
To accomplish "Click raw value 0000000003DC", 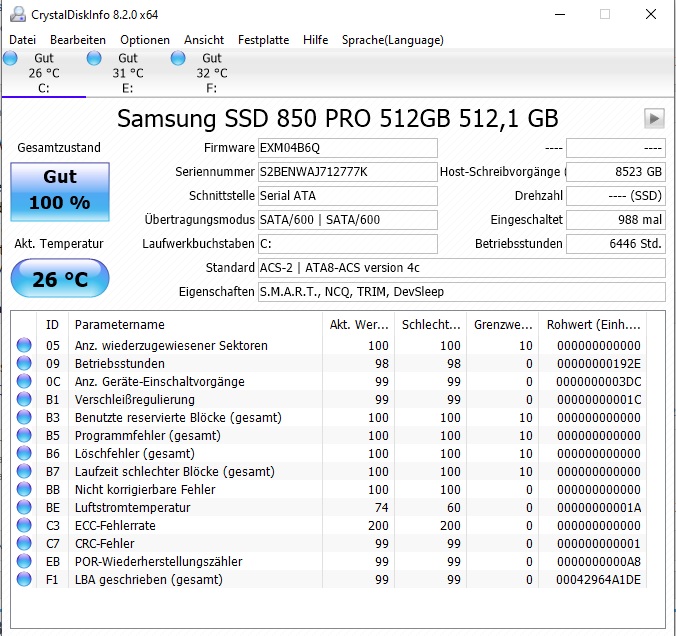I will [x=598, y=382].
